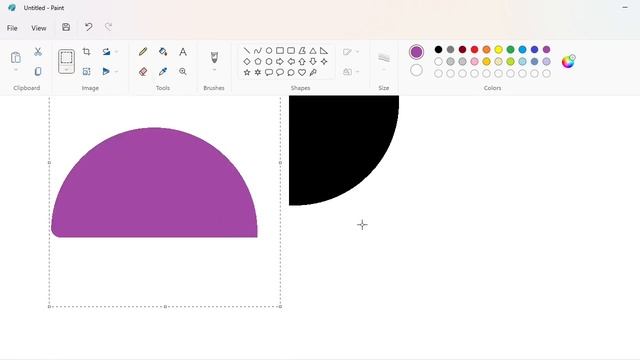The height and width of the screenshot is (360, 640).
Task: Choose the Oval shape
Action: pyautogui.click(x=269, y=51)
